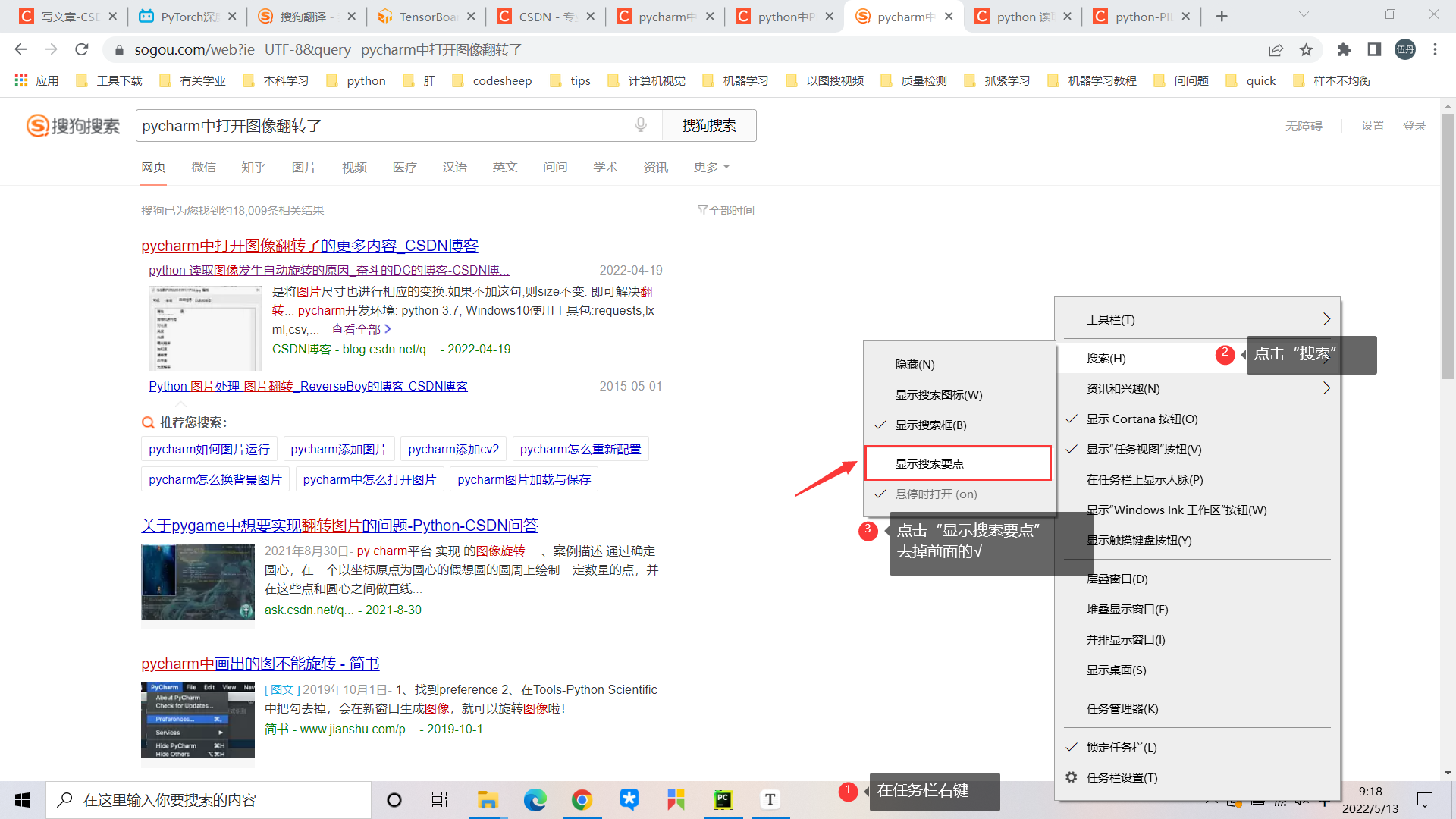Click the pygame result thumbnail image
Image resolution: width=1456 pixels, height=819 pixels.
pos(198,582)
